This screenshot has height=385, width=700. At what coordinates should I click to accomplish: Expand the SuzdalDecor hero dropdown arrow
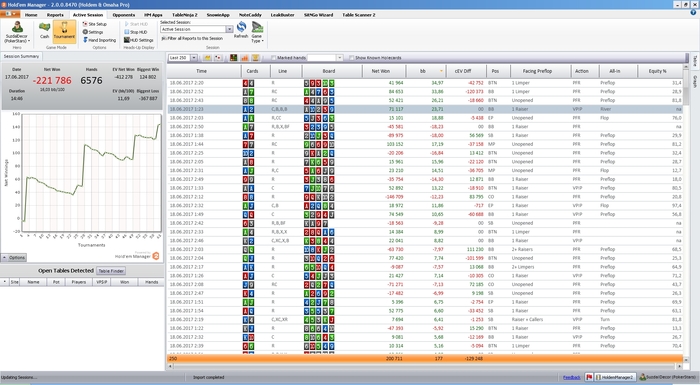pos(29,41)
